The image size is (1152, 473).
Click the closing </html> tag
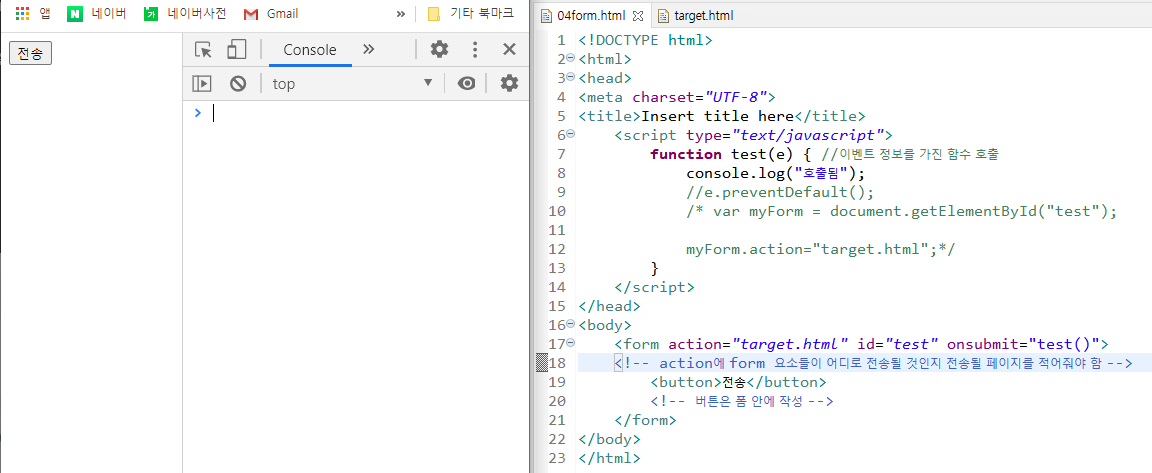point(609,458)
